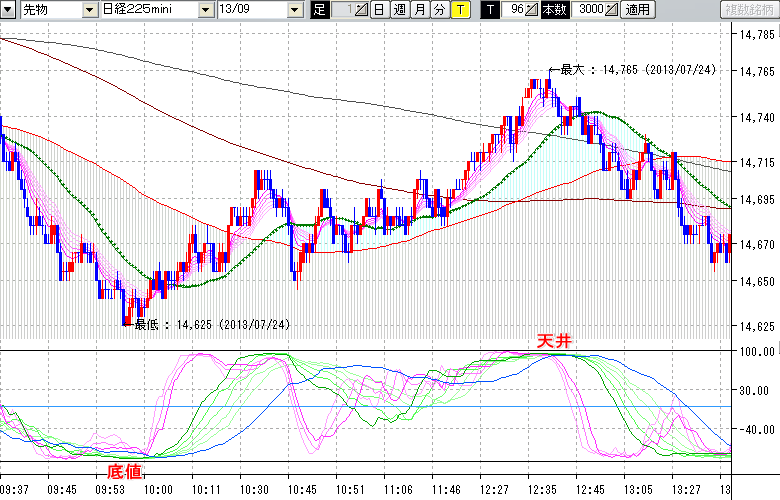
Task: Click the small leftmost toolbar dropdown arrow
Action: pyautogui.click(x=8, y=10)
